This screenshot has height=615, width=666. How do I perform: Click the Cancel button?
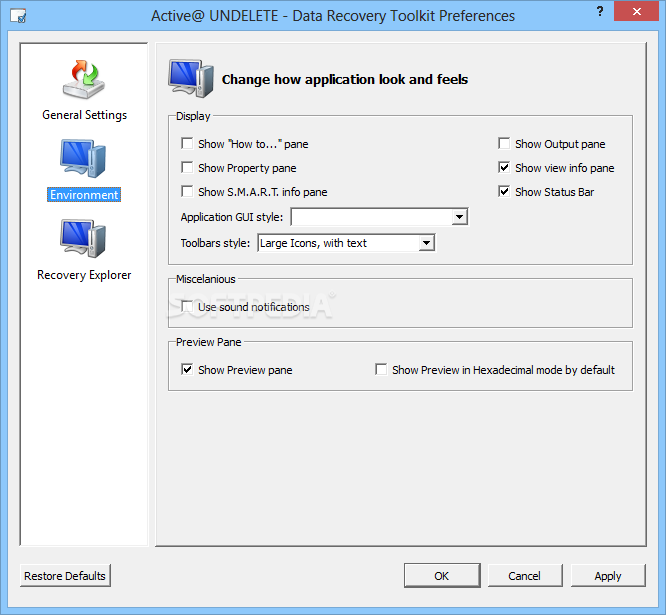(x=525, y=576)
